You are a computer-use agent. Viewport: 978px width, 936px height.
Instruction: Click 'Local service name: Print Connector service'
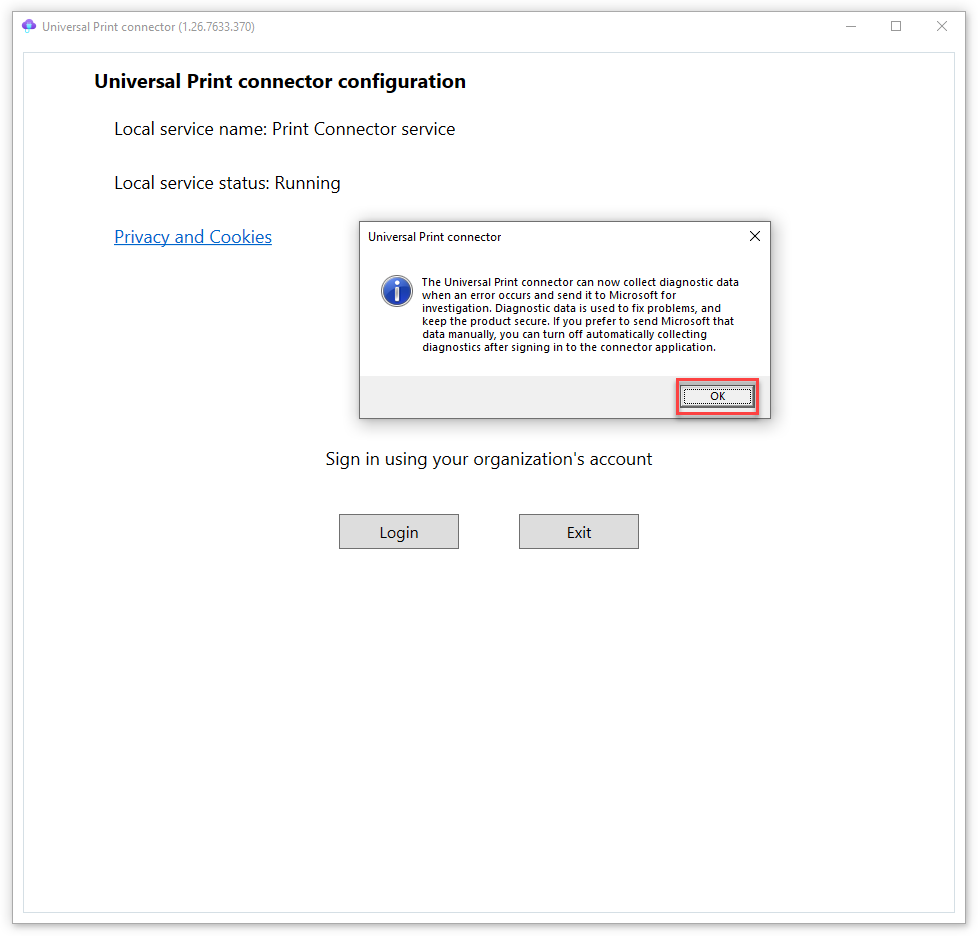[284, 128]
